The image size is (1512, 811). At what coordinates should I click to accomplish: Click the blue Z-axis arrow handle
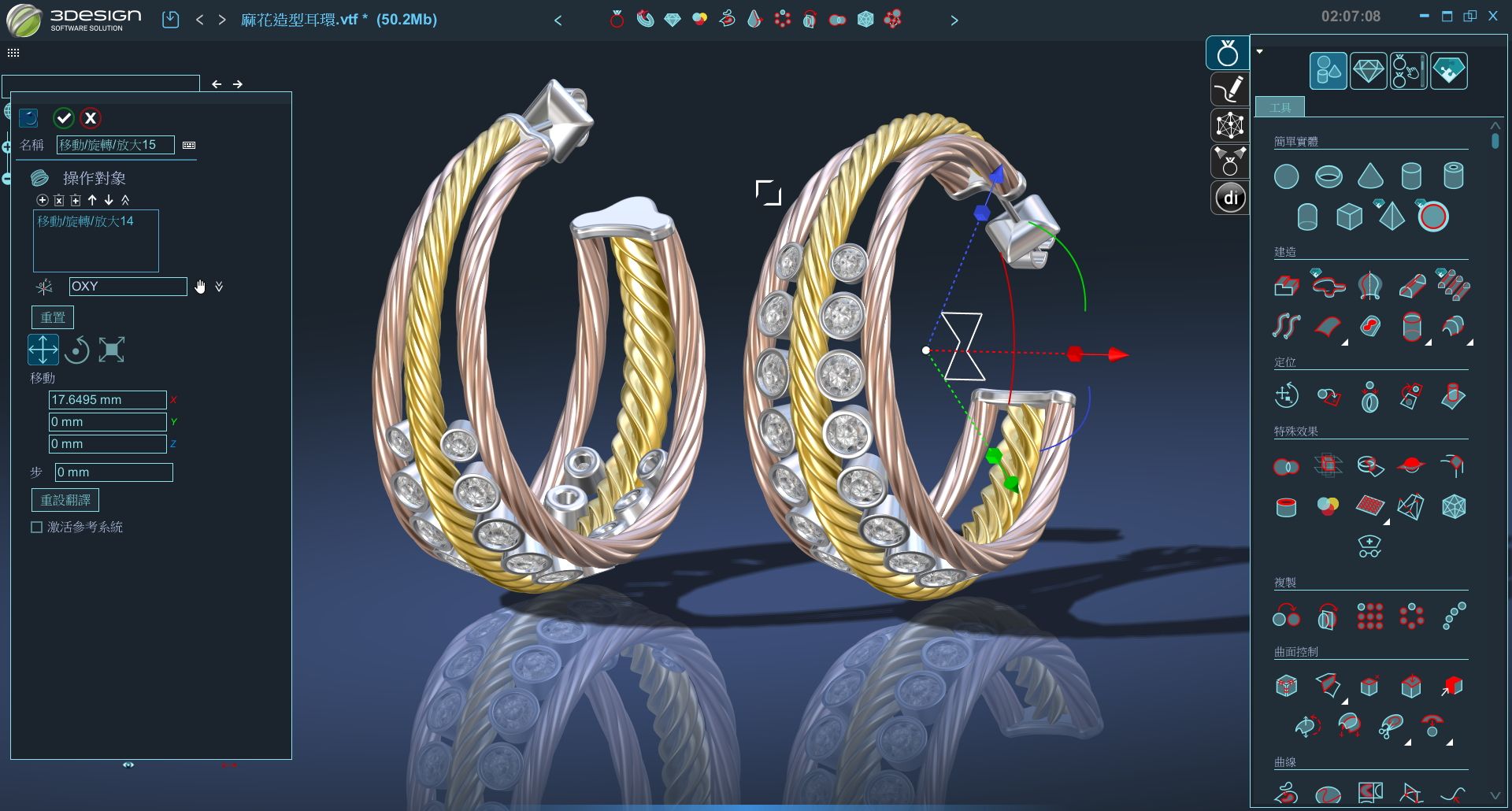click(997, 173)
